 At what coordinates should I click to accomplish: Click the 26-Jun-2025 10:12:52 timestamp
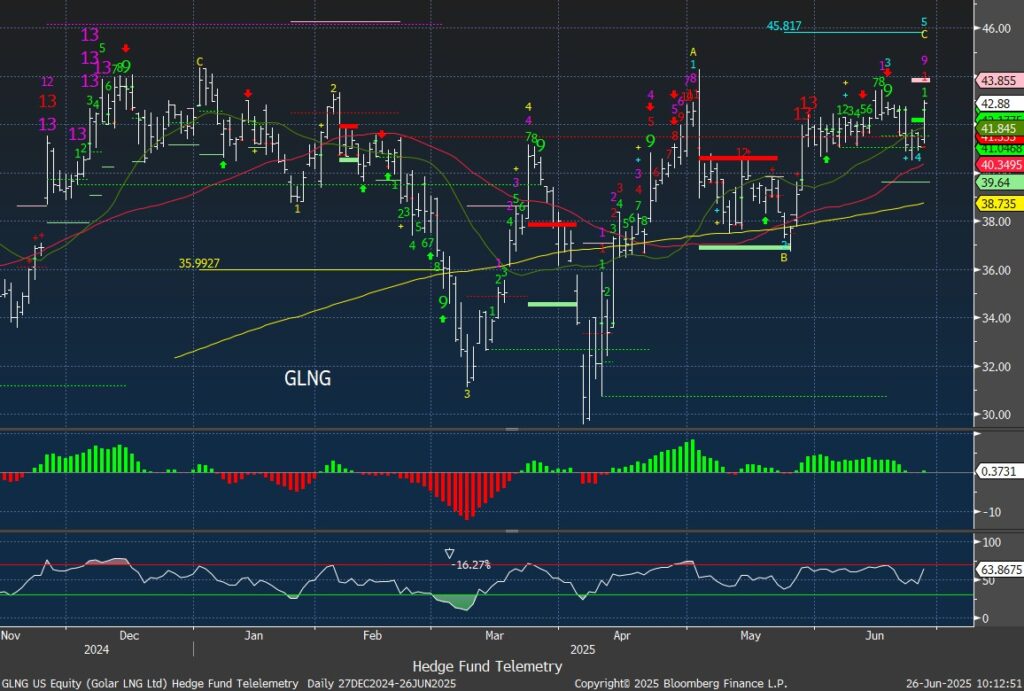pos(963,683)
